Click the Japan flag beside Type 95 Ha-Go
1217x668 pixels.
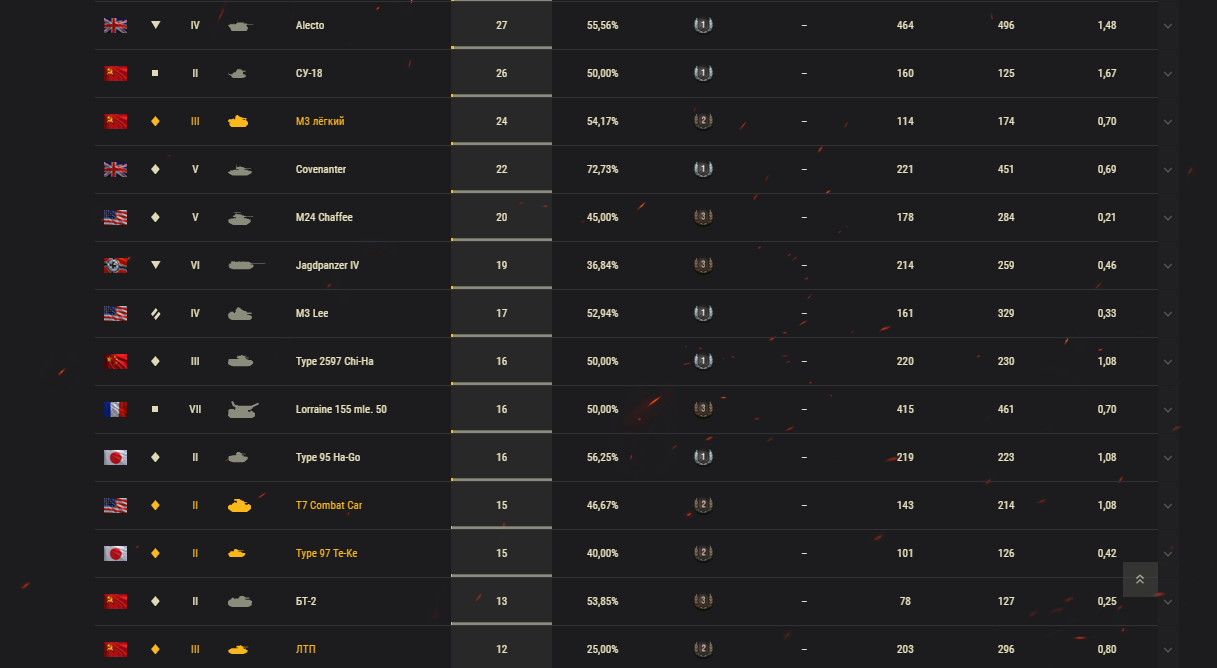click(x=115, y=457)
